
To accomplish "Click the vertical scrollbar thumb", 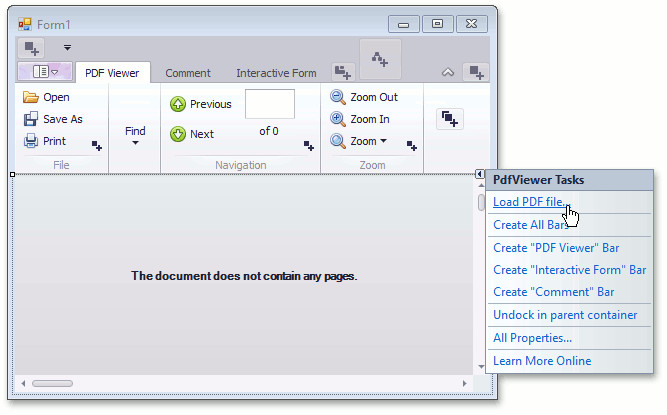I will click(x=481, y=202).
